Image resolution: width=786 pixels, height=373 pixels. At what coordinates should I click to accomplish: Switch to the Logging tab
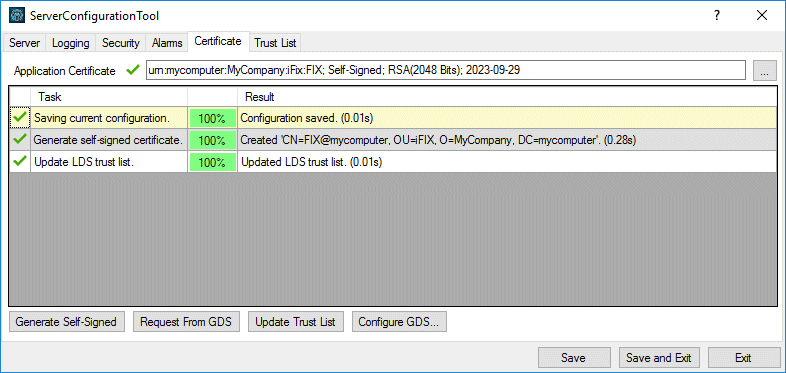[x=71, y=43]
